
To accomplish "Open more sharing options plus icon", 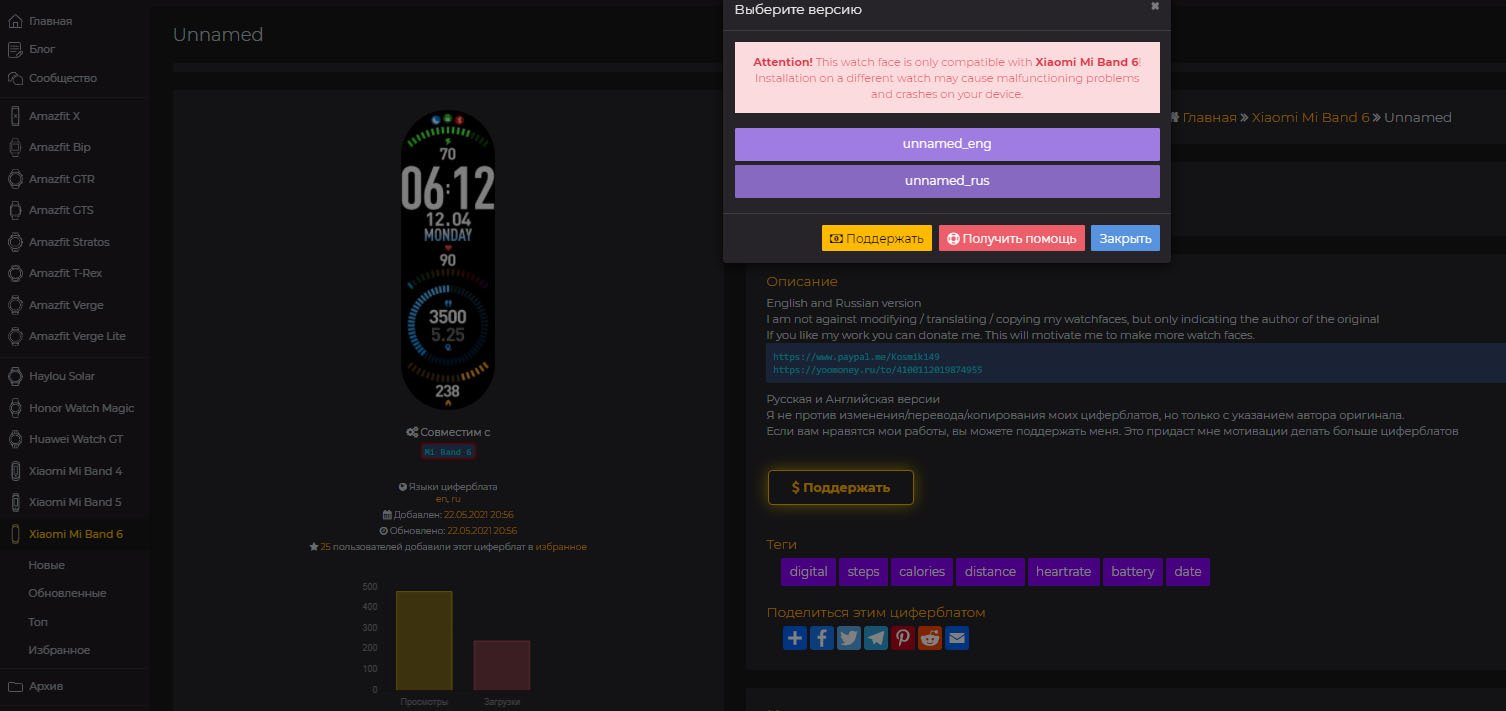I will (795, 638).
